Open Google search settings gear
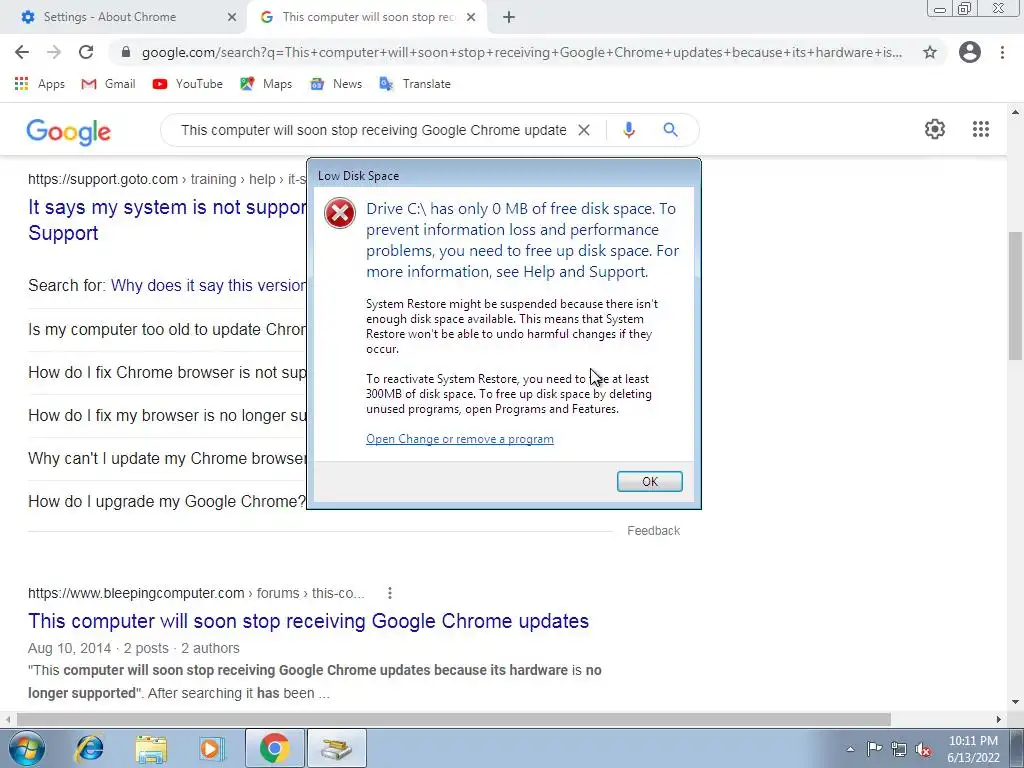The image size is (1024, 768). (x=935, y=129)
